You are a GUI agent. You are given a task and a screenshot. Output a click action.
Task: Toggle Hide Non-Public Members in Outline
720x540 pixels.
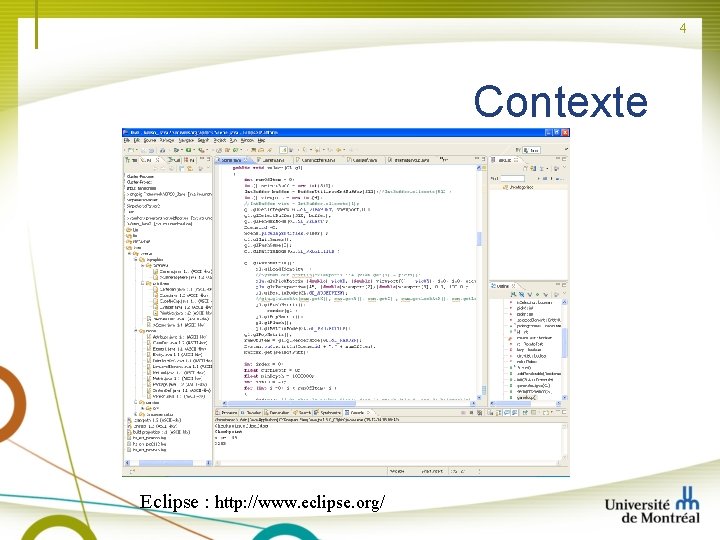pyautogui.click(x=538, y=294)
